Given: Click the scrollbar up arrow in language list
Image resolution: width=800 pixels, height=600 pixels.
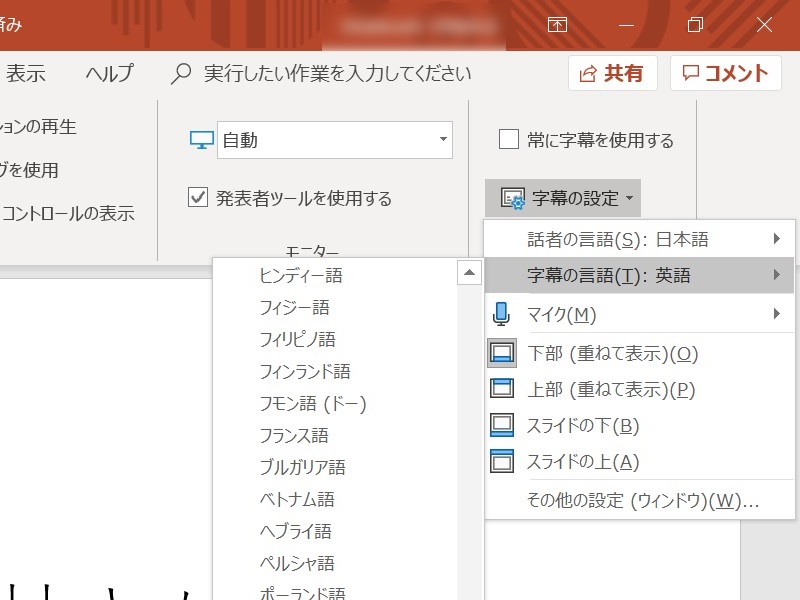Looking at the screenshot, I should pos(469,273).
